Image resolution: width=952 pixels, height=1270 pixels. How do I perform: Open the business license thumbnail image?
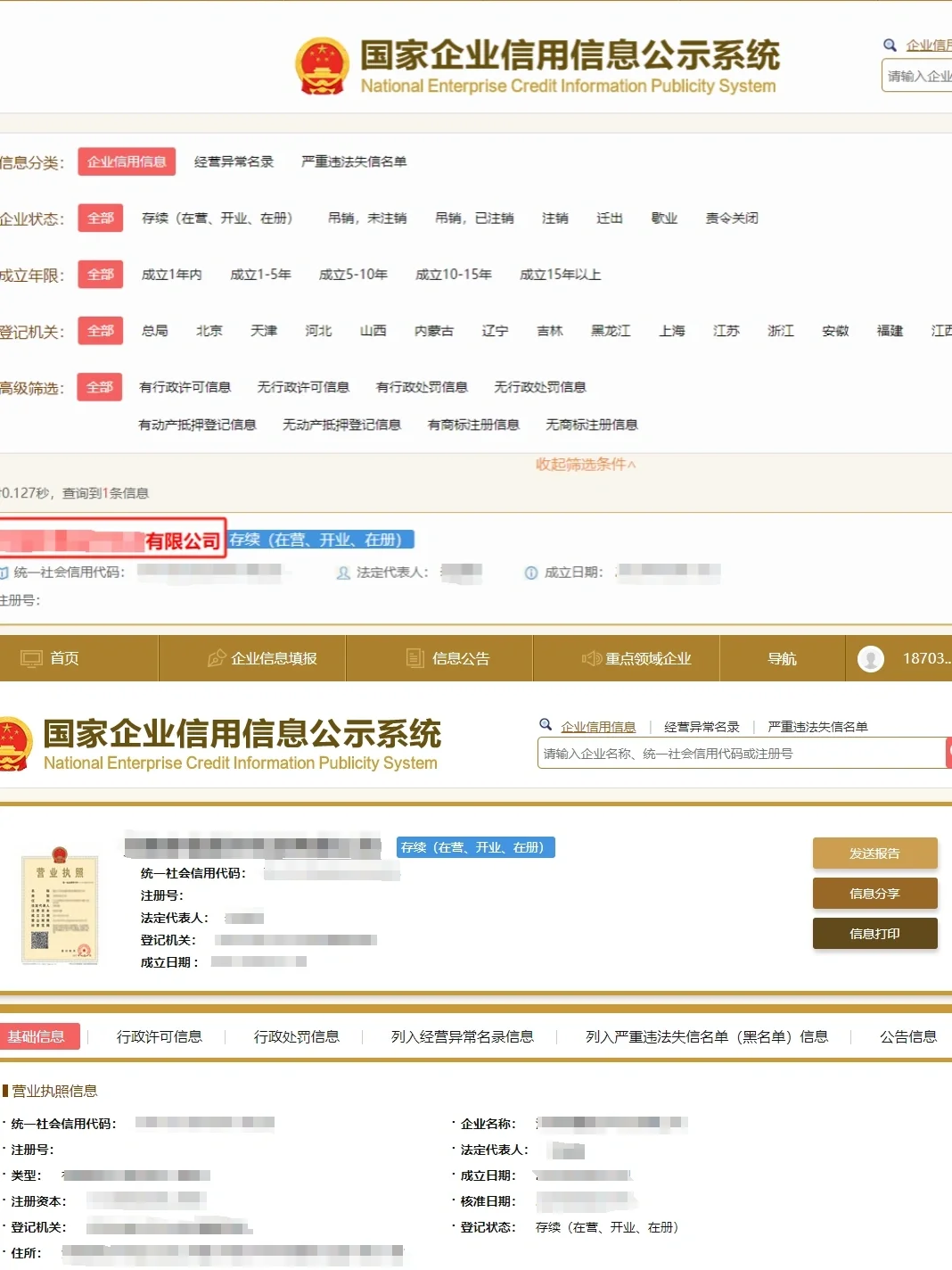(x=60, y=906)
